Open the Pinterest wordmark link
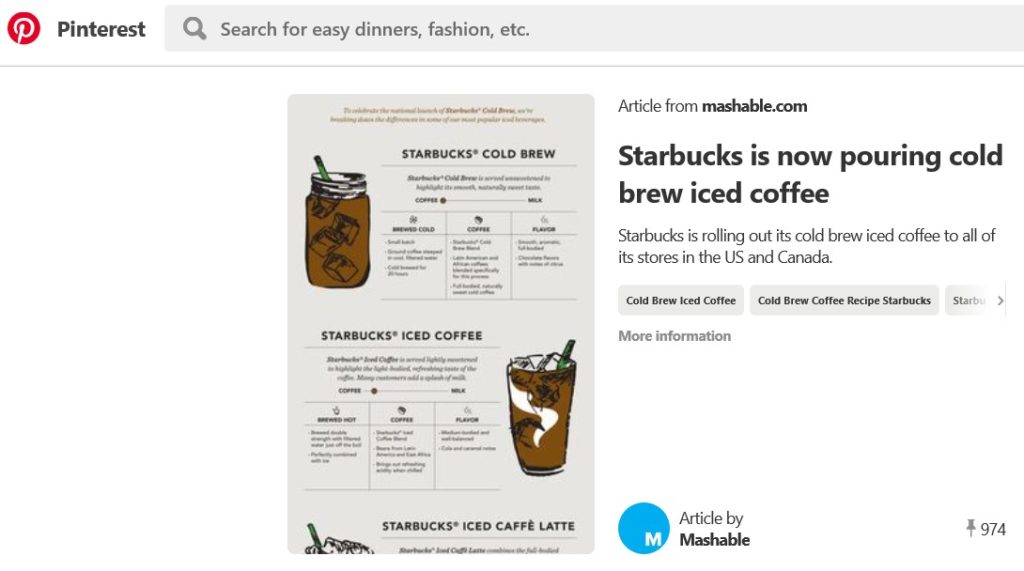This screenshot has height=571, width=1024. click(x=101, y=29)
